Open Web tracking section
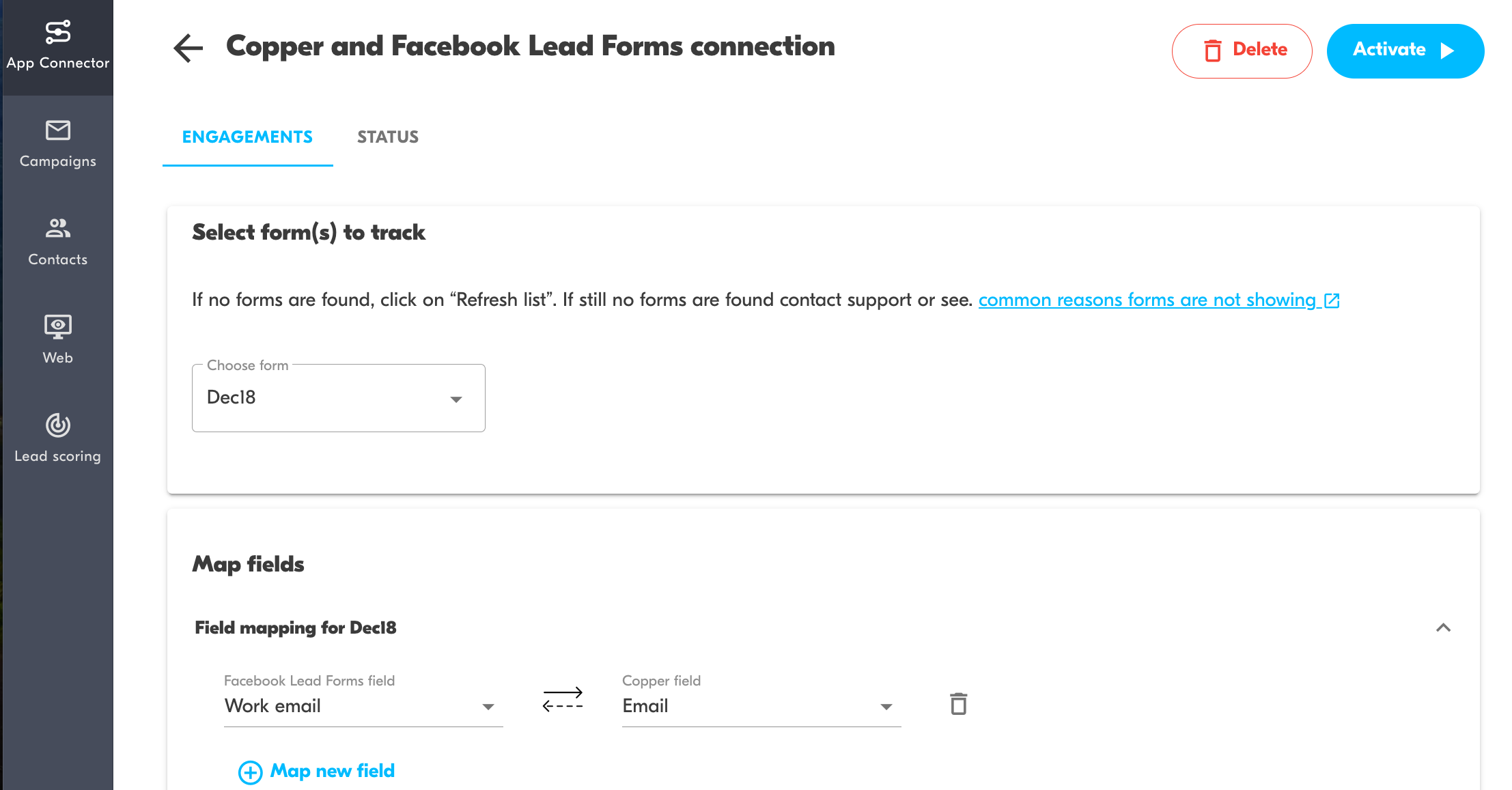This screenshot has height=790, width=1512. click(x=57, y=341)
